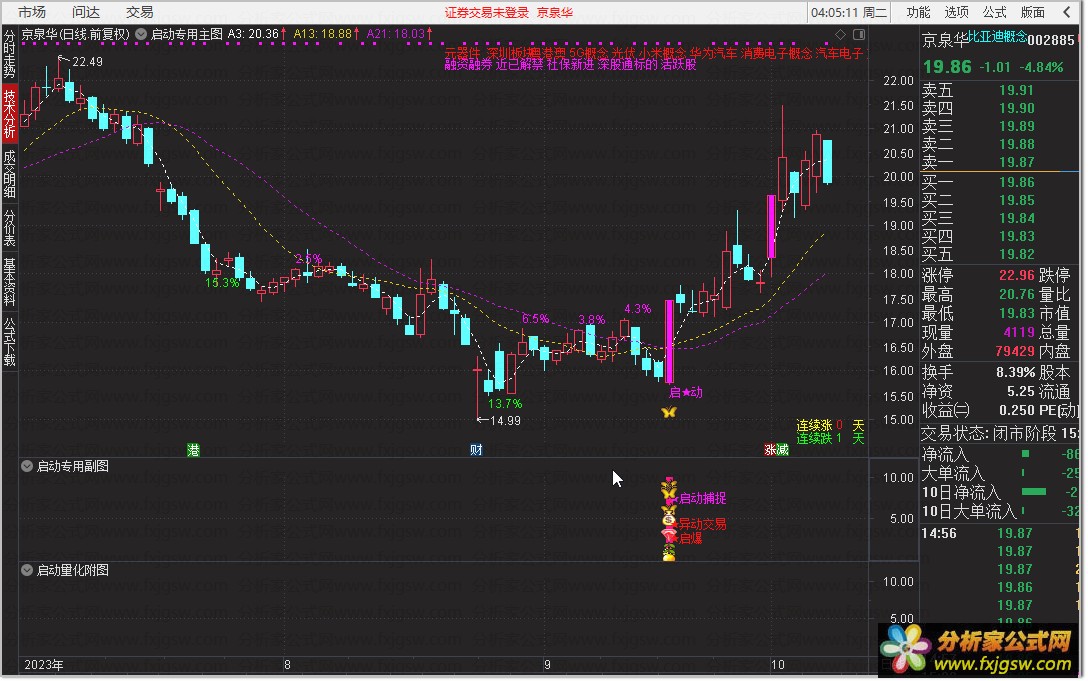The image size is (1088, 681).
Task: Click the 买一 19.86 quote row
Action: 999,183
